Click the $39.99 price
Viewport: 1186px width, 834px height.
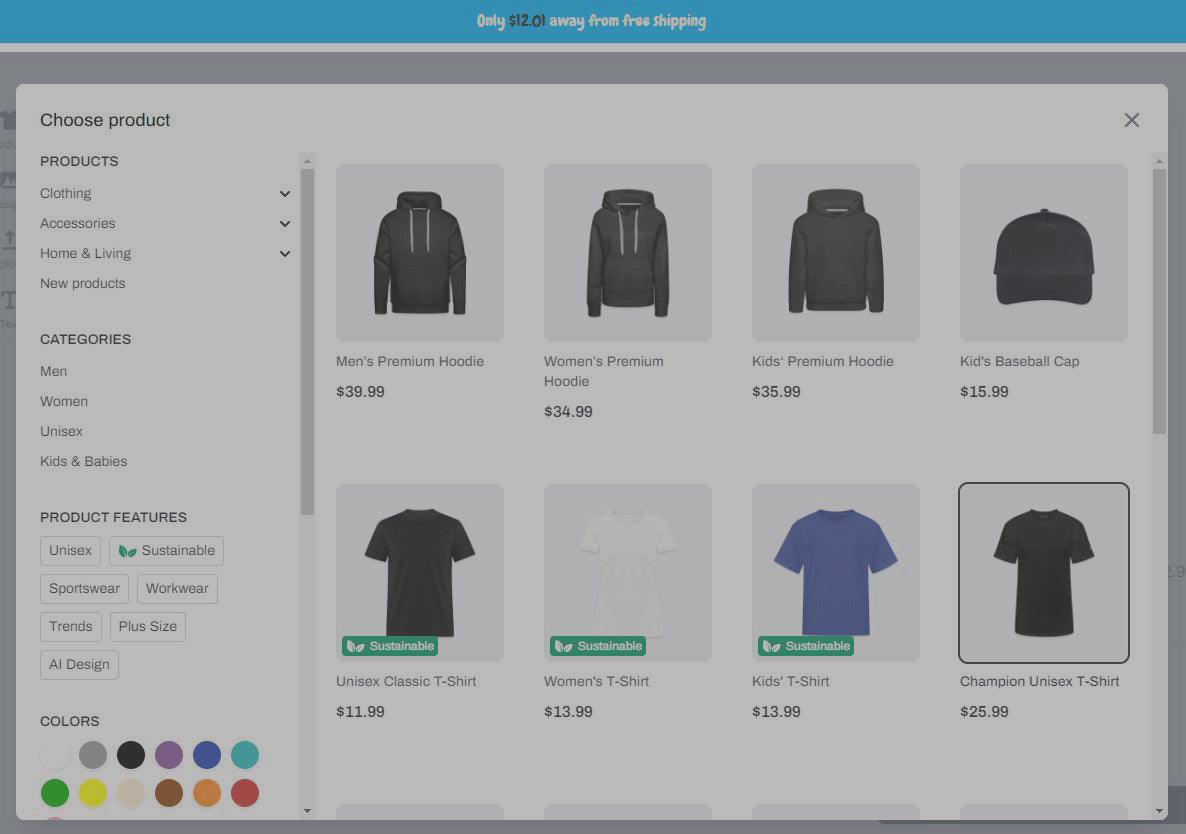[x=360, y=392]
